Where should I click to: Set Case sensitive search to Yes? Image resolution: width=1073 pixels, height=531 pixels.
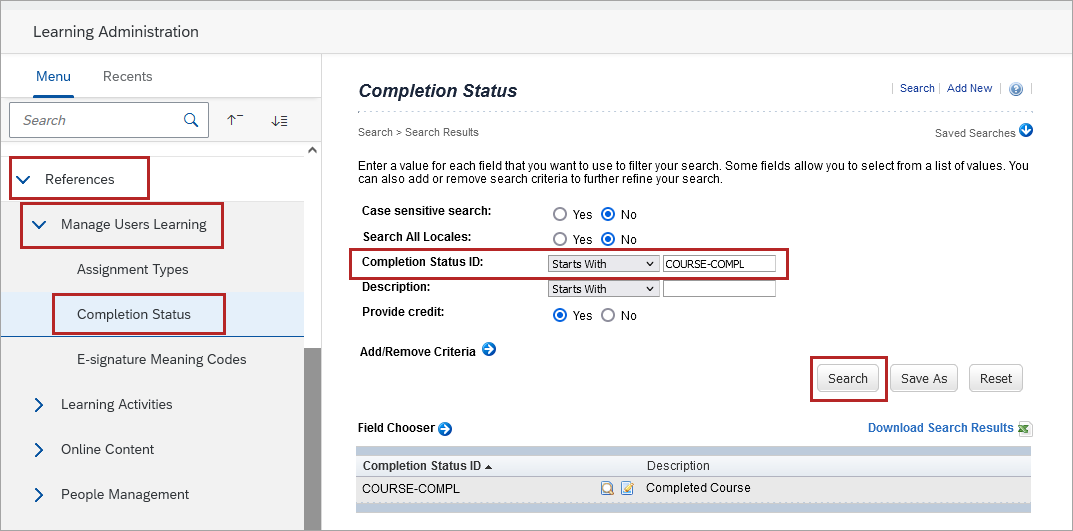560,214
